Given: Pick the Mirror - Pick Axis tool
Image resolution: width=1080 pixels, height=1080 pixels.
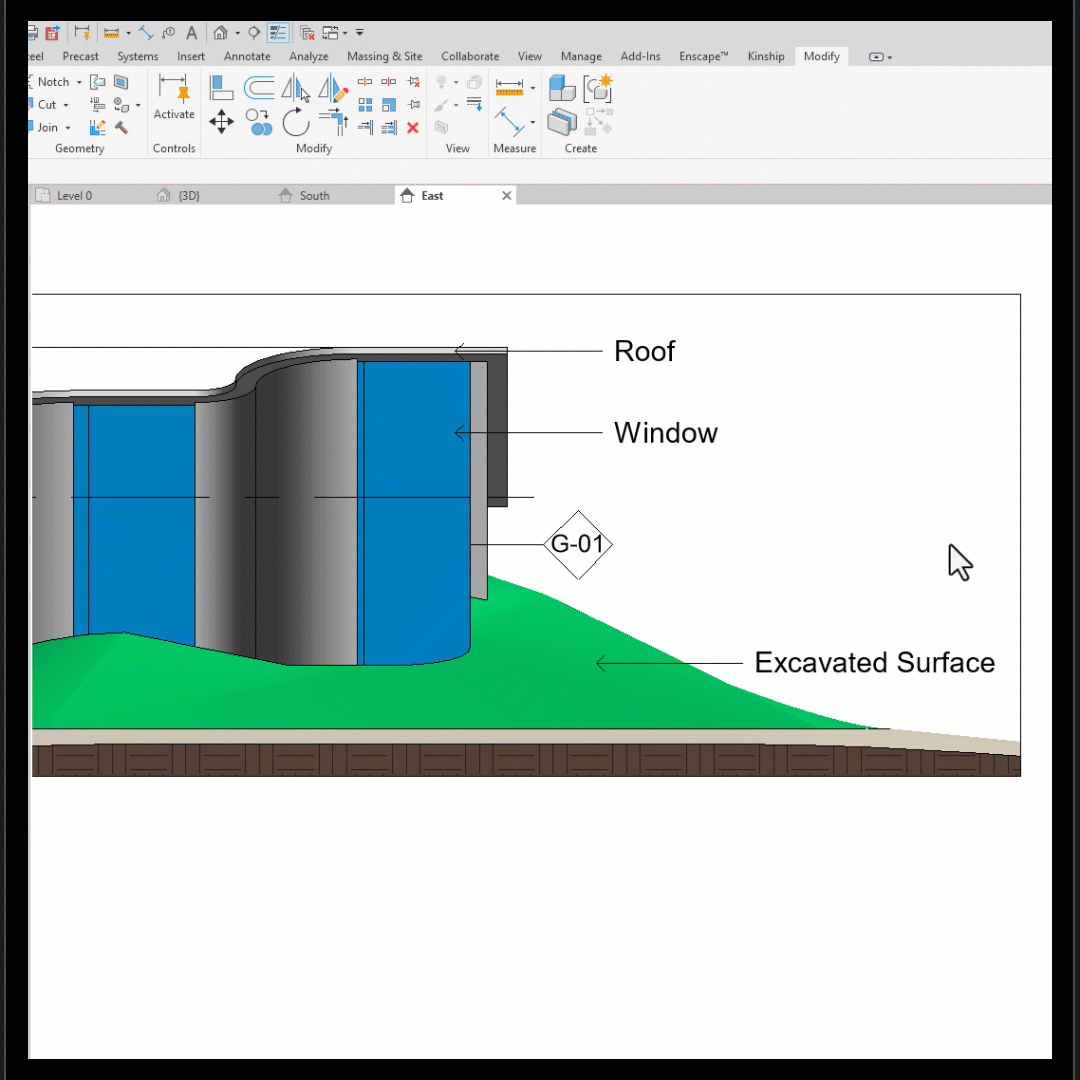Looking at the screenshot, I should 295,88.
